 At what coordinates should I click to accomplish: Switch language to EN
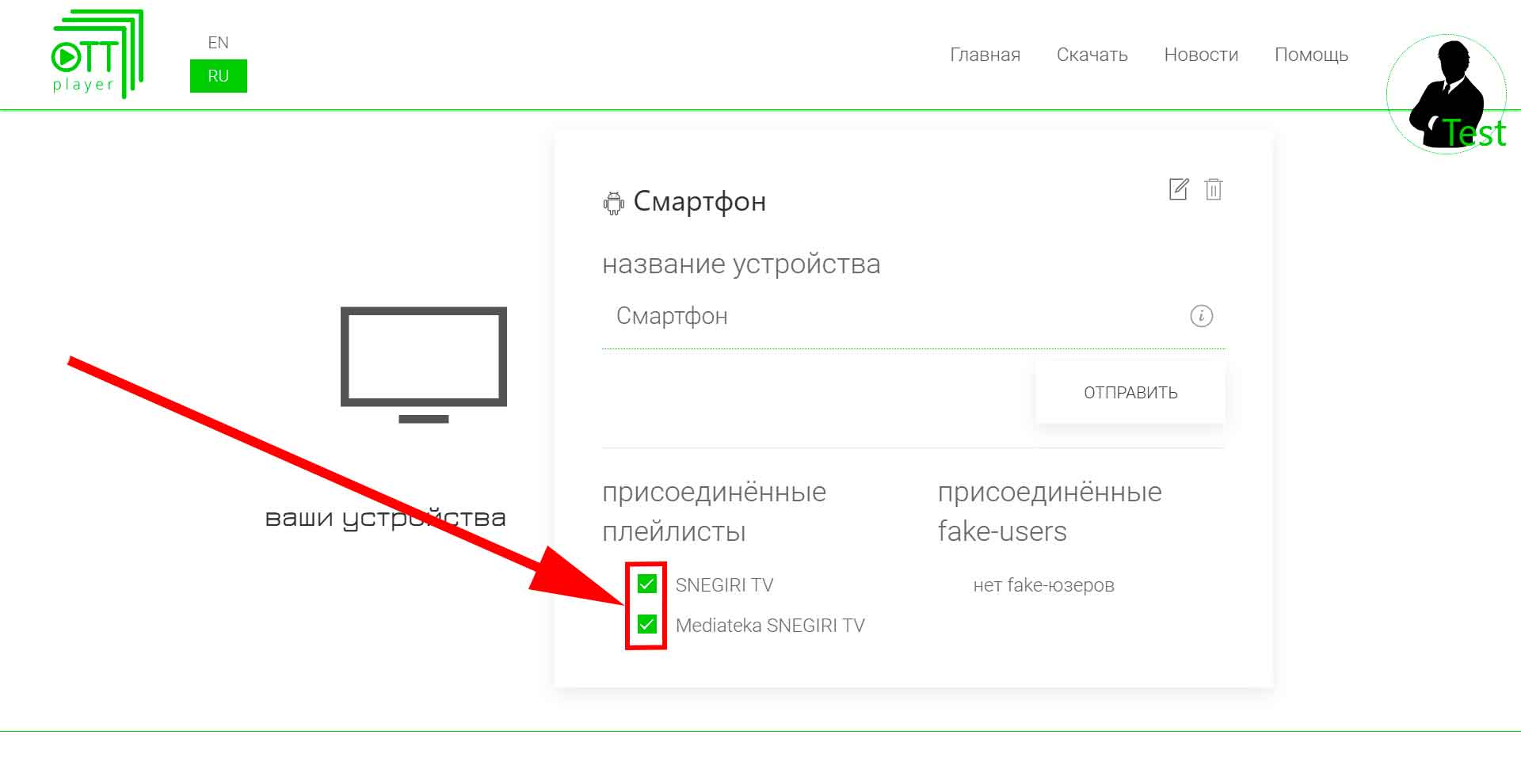[218, 43]
